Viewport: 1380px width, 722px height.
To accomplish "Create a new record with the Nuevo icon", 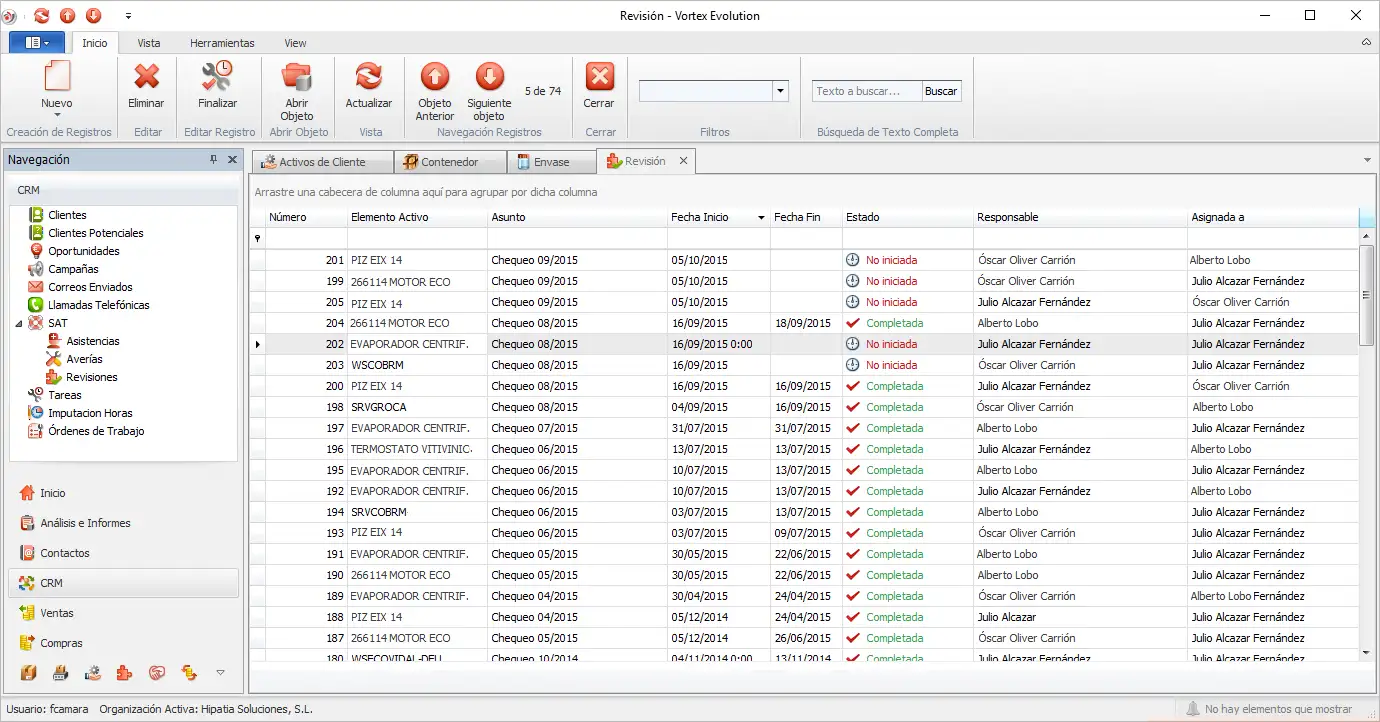I will click(x=57, y=77).
